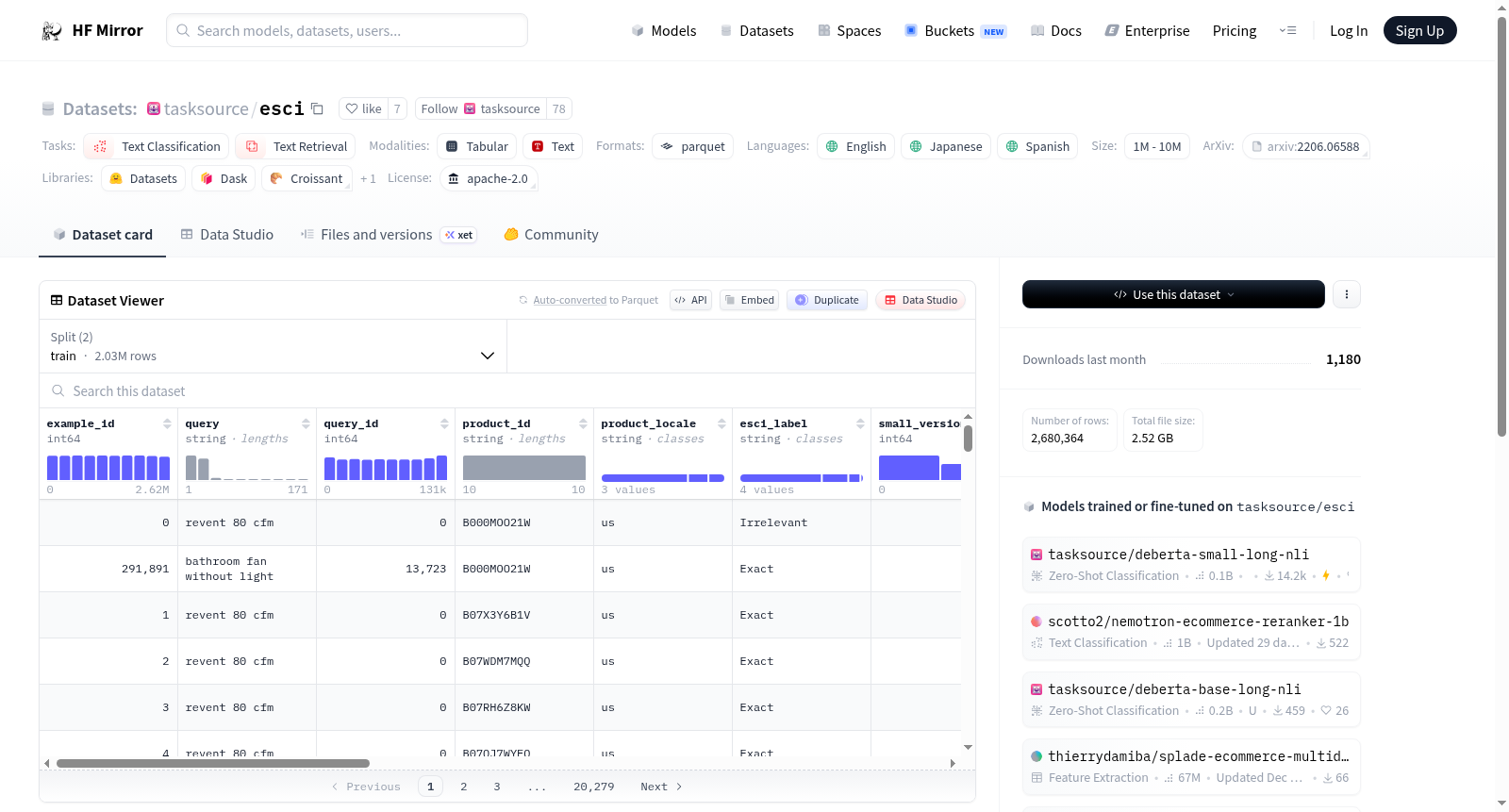Select the English language tag

(856, 146)
